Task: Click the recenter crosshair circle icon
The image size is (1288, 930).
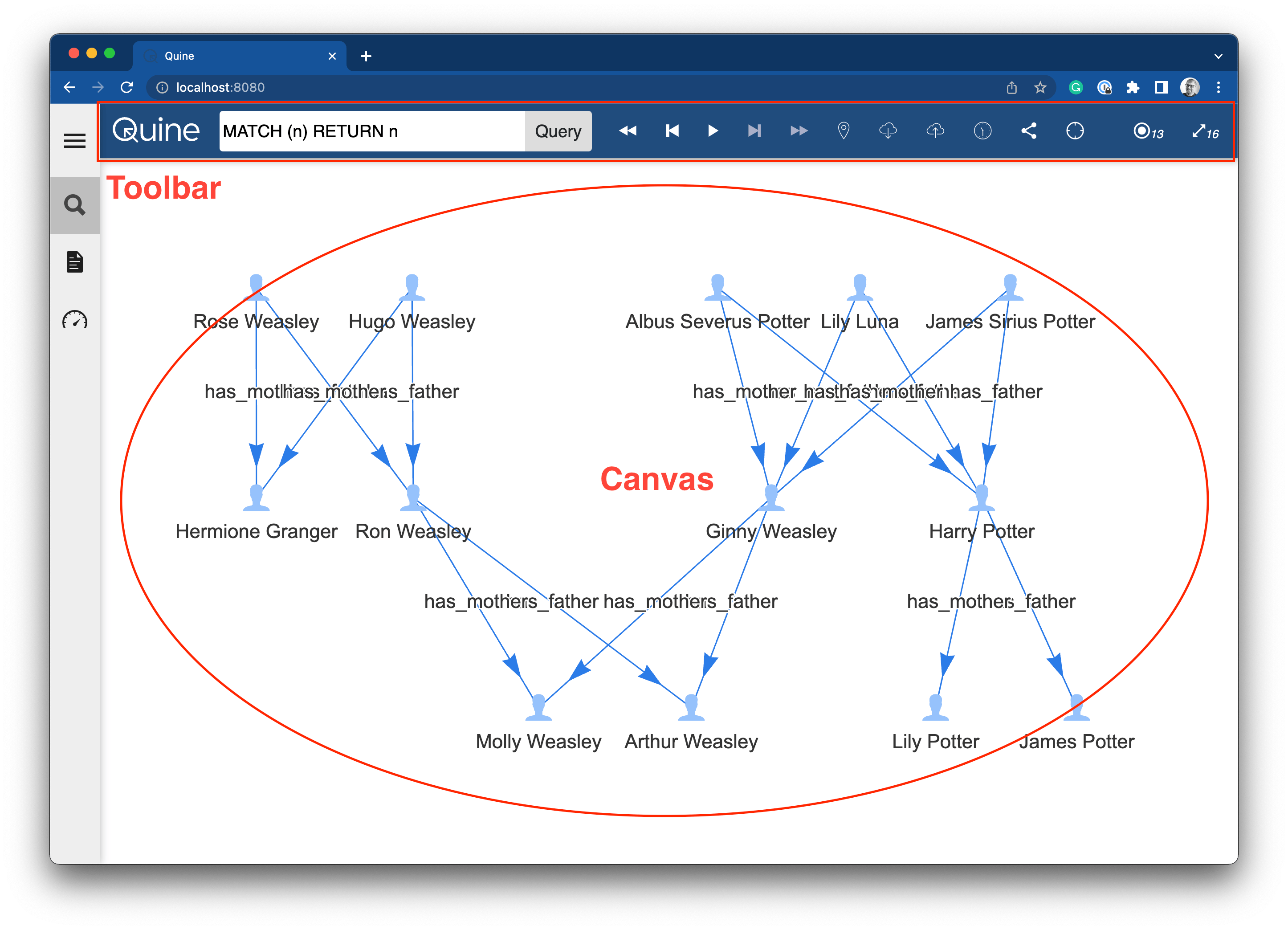Action: [1075, 131]
